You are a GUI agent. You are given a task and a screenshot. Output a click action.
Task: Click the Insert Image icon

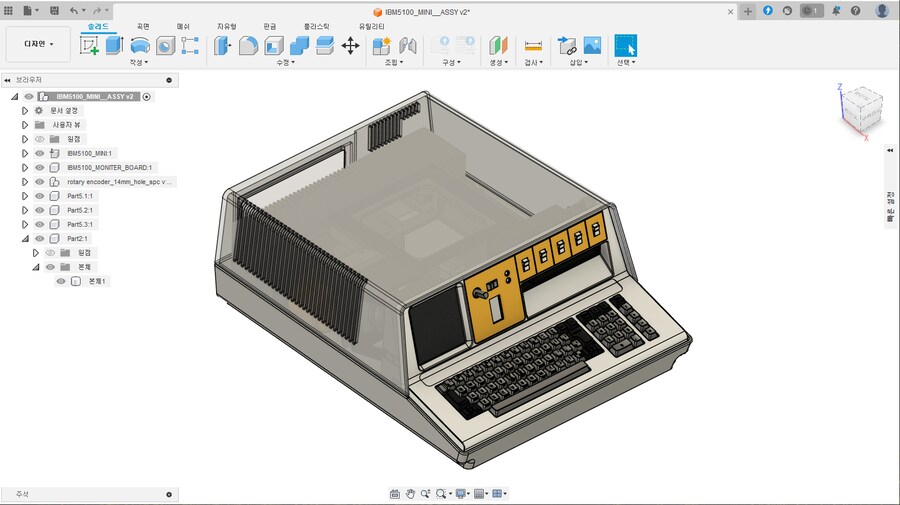click(x=592, y=45)
